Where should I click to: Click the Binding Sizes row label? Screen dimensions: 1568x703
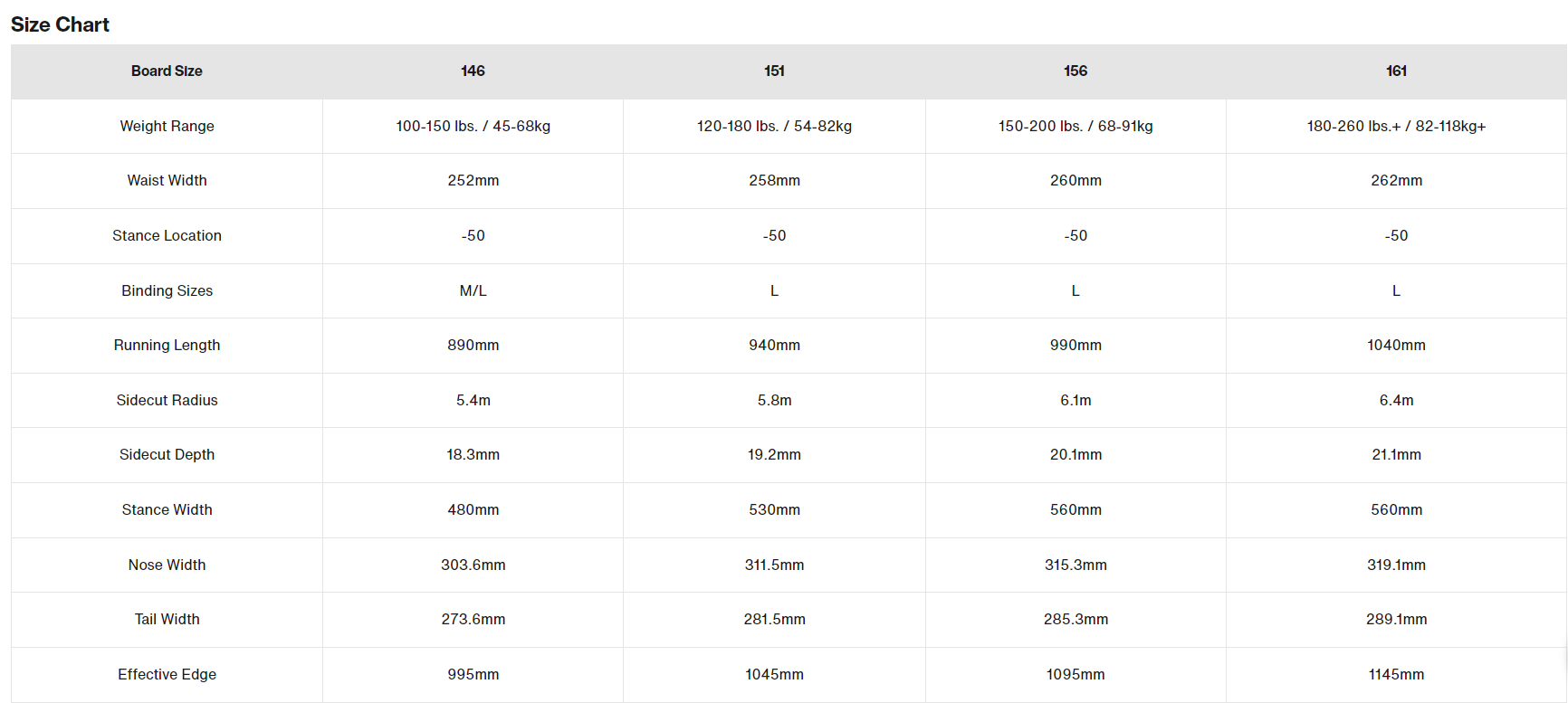point(167,290)
